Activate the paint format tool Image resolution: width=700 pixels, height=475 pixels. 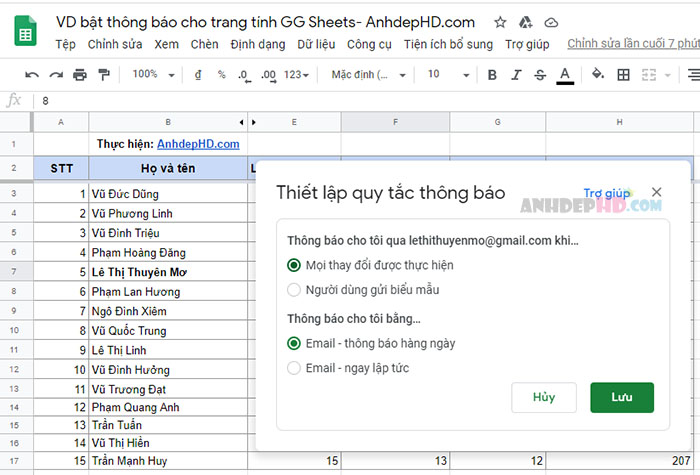[x=104, y=75]
